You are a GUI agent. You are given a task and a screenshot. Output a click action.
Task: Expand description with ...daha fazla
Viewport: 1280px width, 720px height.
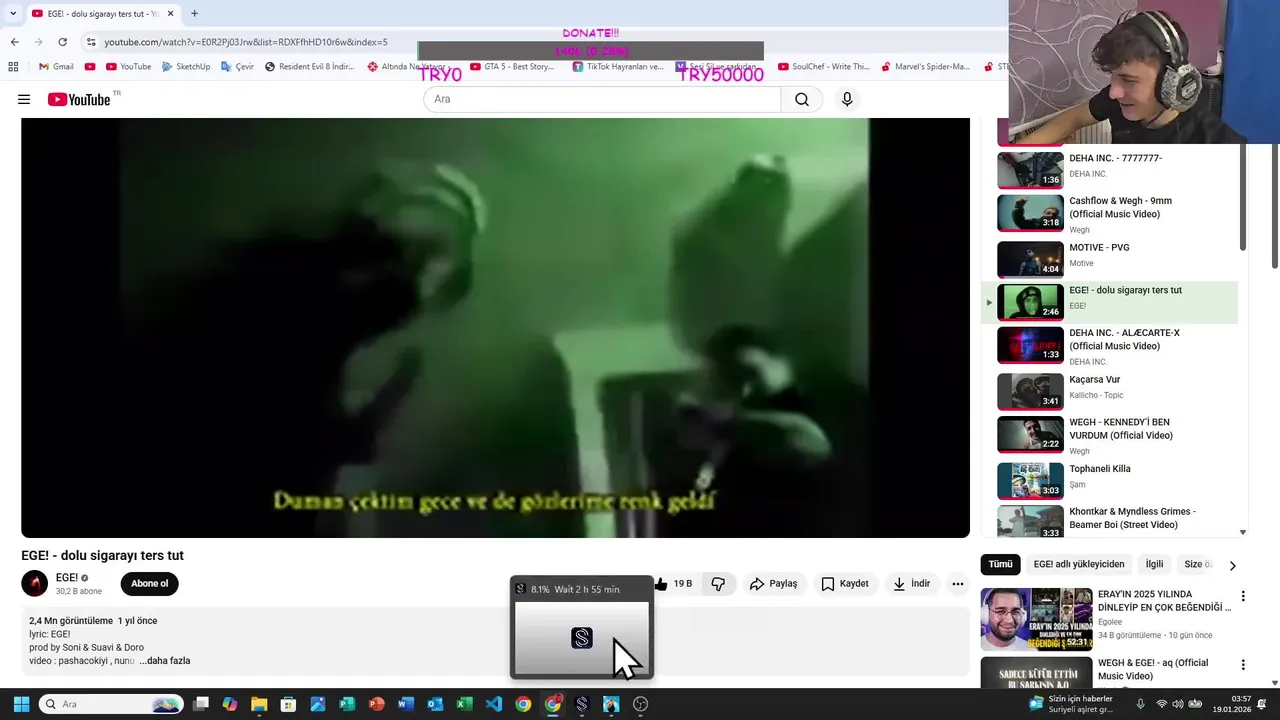[165, 661]
